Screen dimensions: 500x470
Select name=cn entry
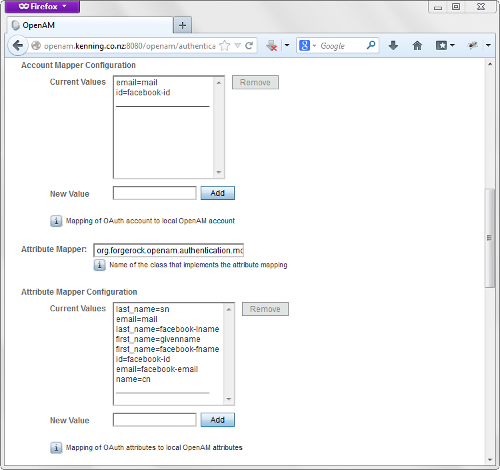point(133,379)
